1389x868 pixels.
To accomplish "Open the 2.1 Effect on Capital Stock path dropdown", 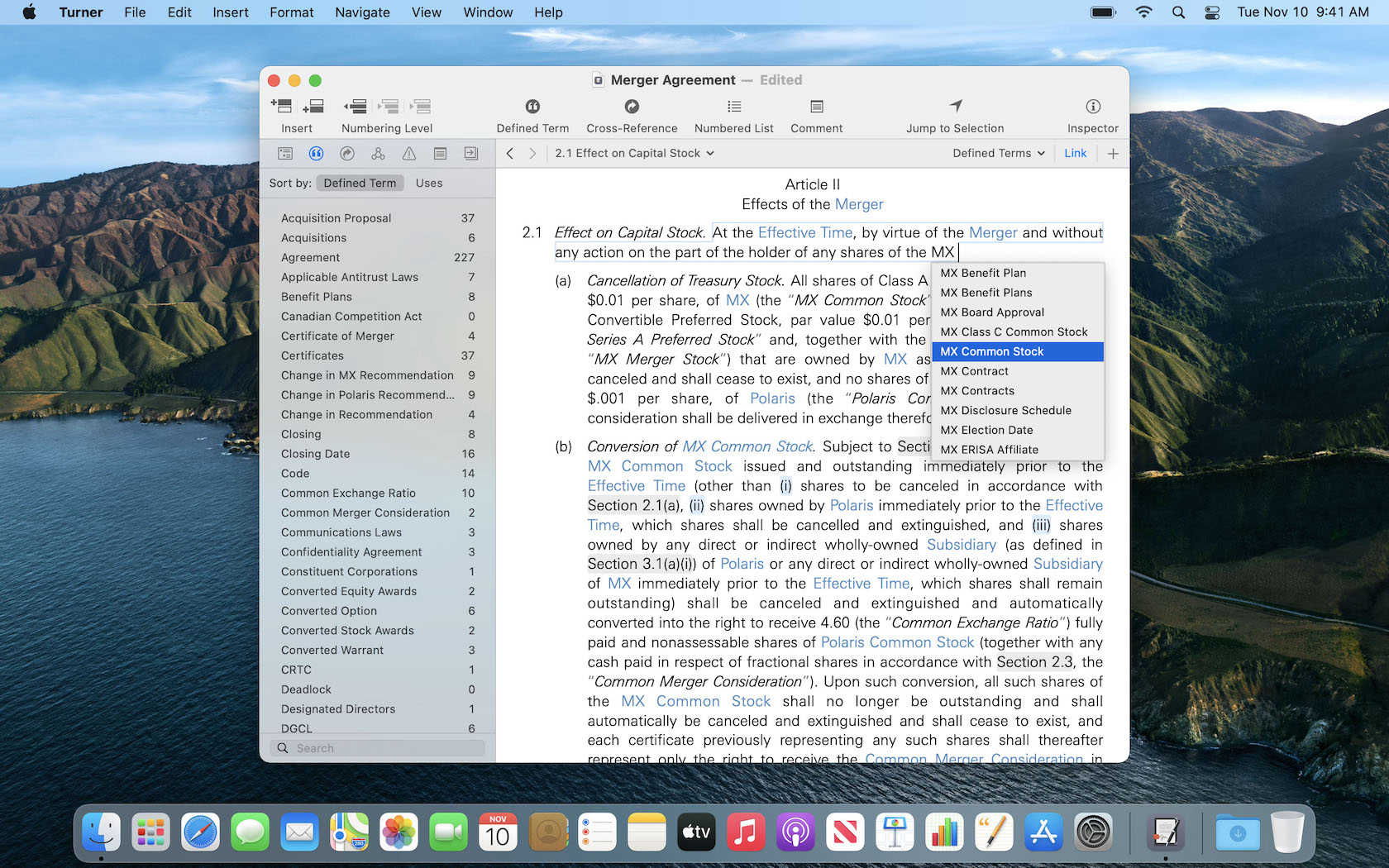I will click(x=634, y=153).
